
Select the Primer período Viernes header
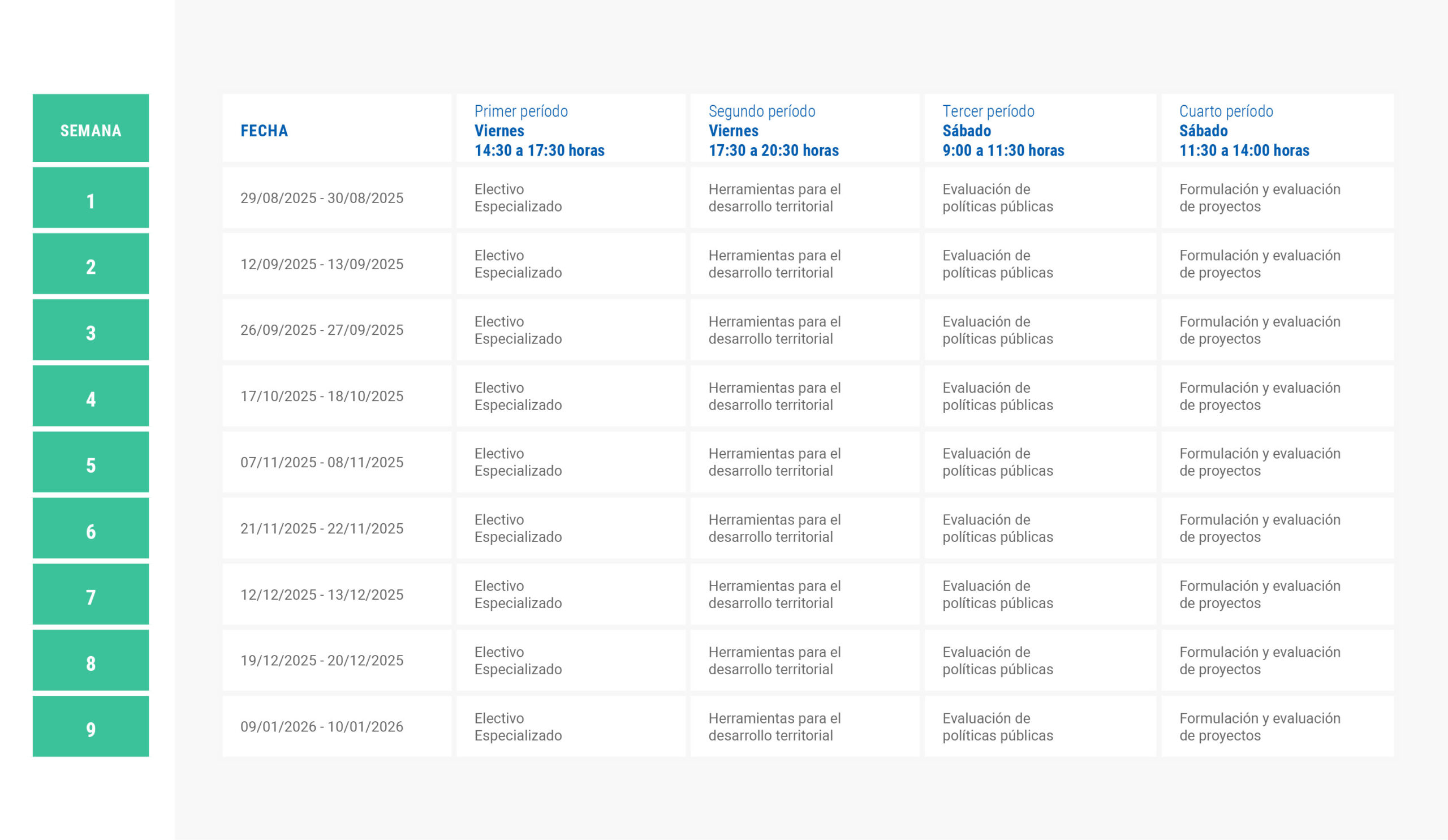tap(571, 128)
